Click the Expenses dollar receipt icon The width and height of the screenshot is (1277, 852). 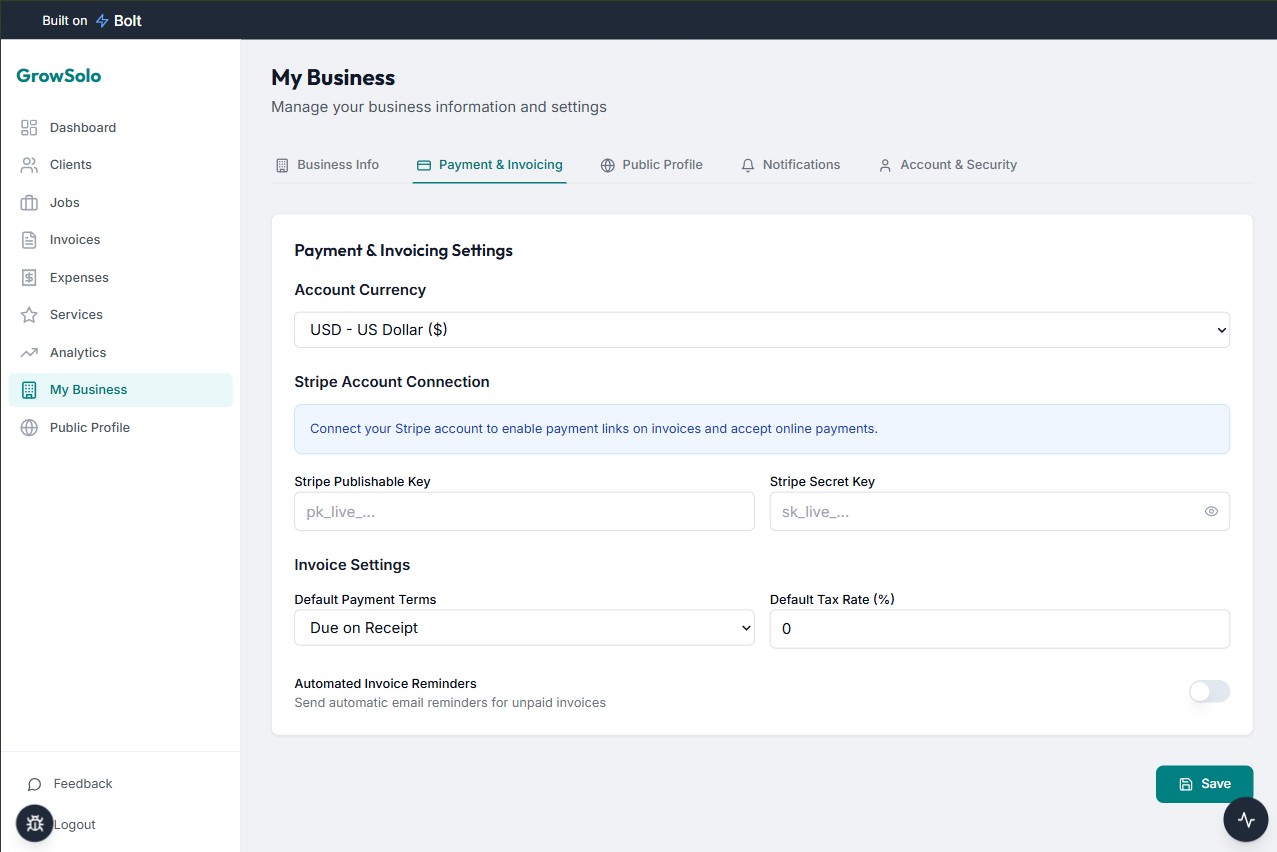(29, 278)
